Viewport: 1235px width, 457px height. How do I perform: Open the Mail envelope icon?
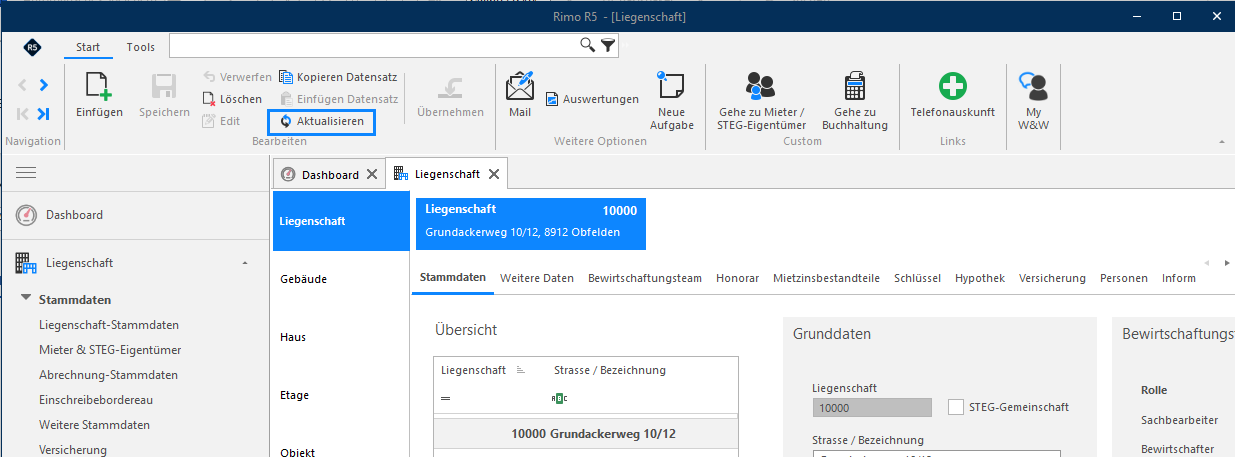(520, 86)
